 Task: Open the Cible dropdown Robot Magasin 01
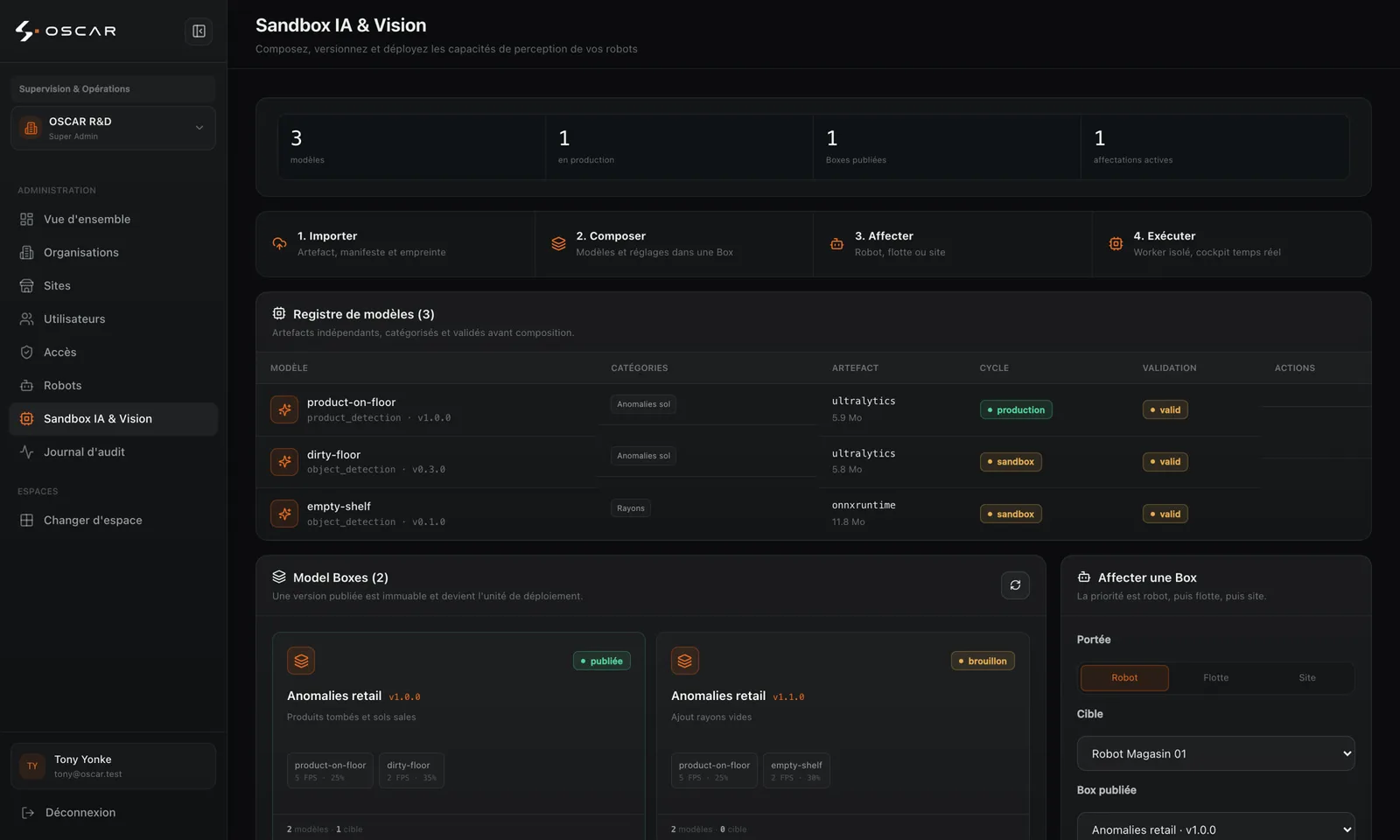pos(1215,753)
